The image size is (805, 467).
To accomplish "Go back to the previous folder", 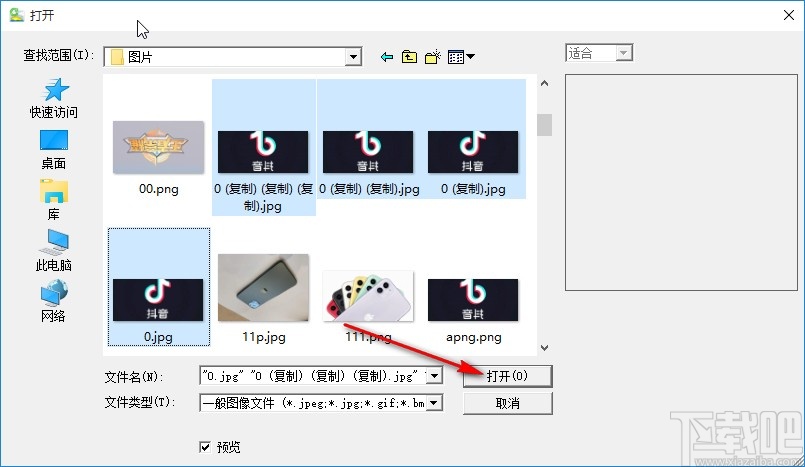I will 387,57.
